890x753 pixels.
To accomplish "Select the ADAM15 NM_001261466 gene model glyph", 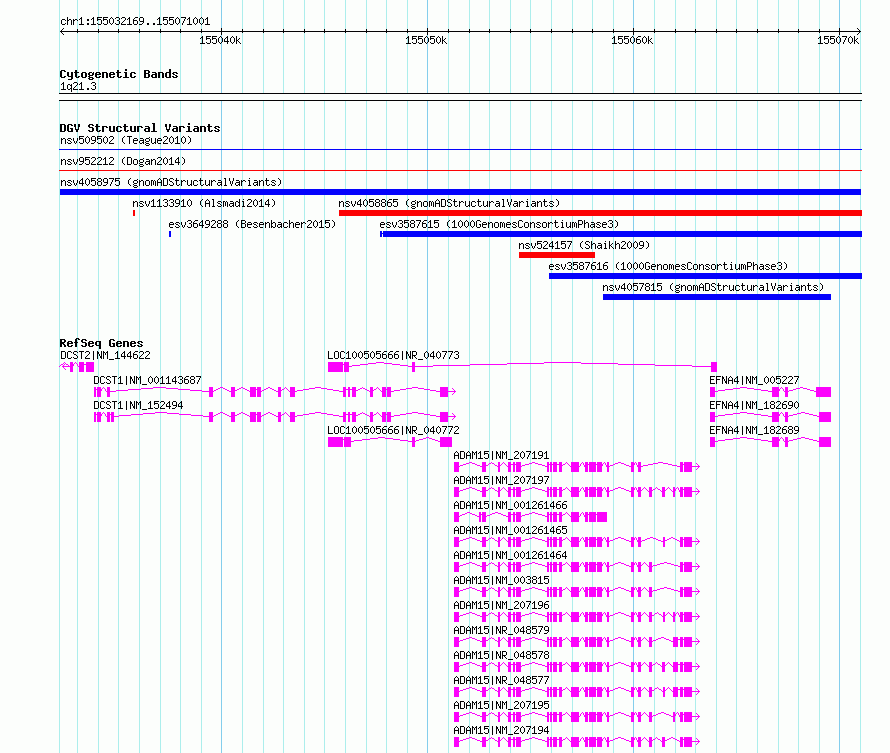I will click(530, 517).
